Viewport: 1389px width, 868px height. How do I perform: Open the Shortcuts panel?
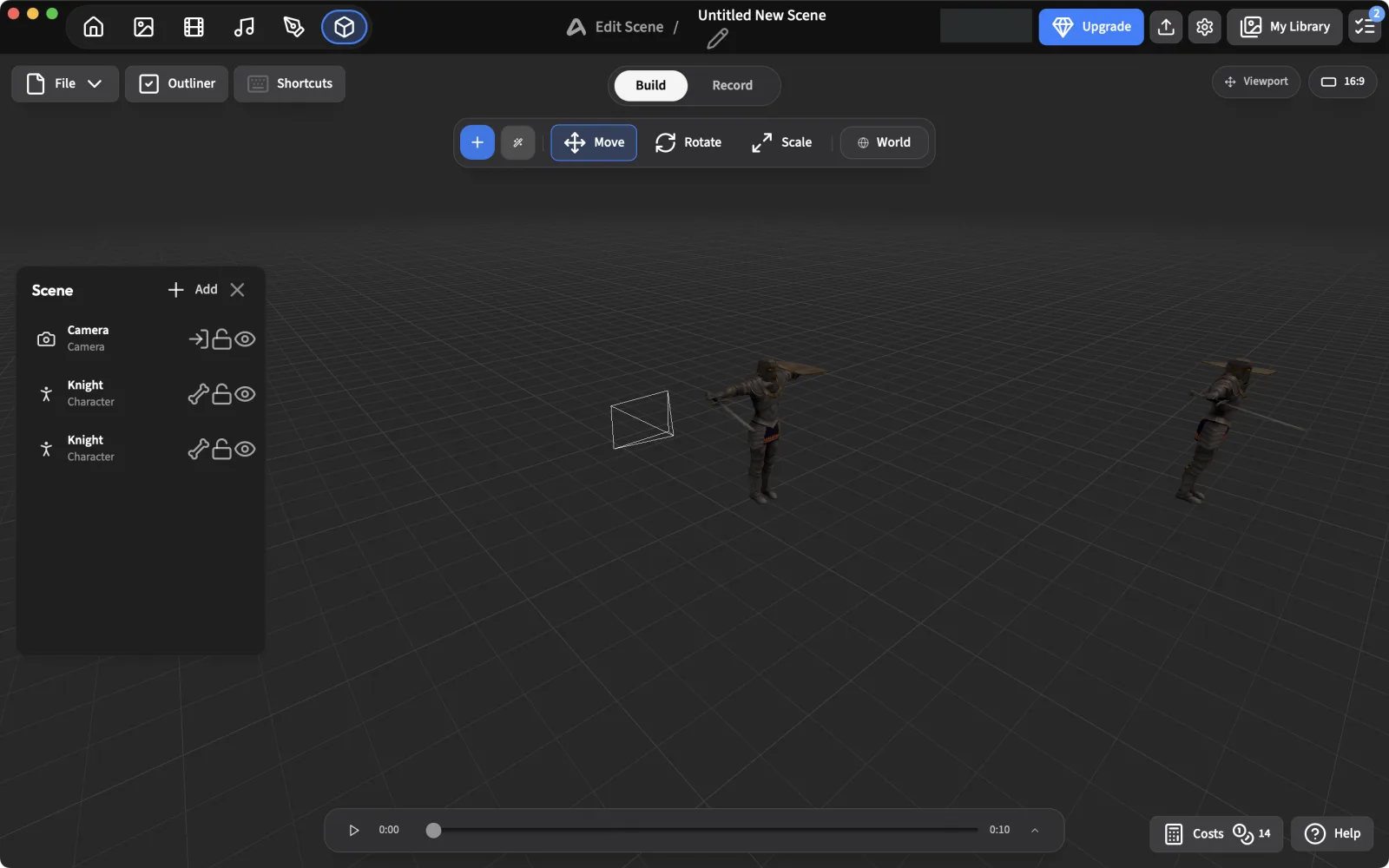coord(290,83)
